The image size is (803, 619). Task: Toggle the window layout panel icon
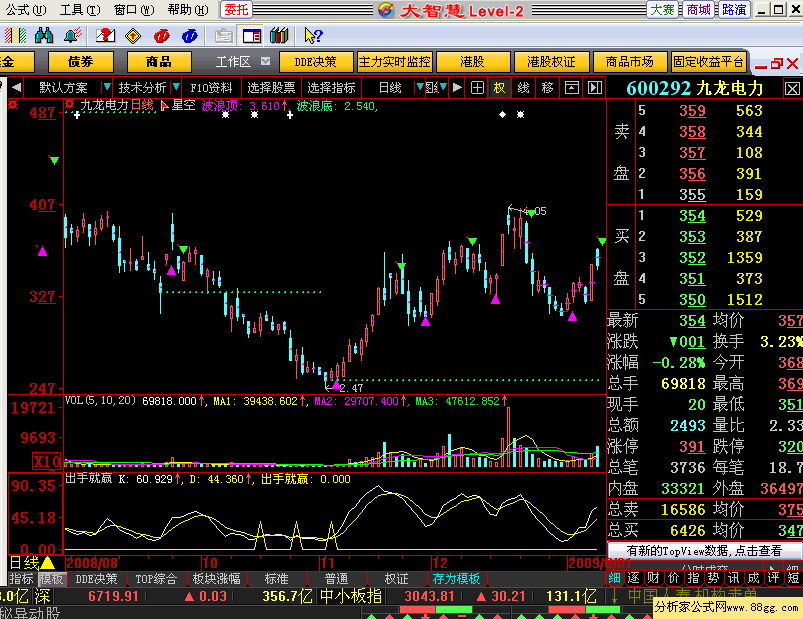pos(251,35)
